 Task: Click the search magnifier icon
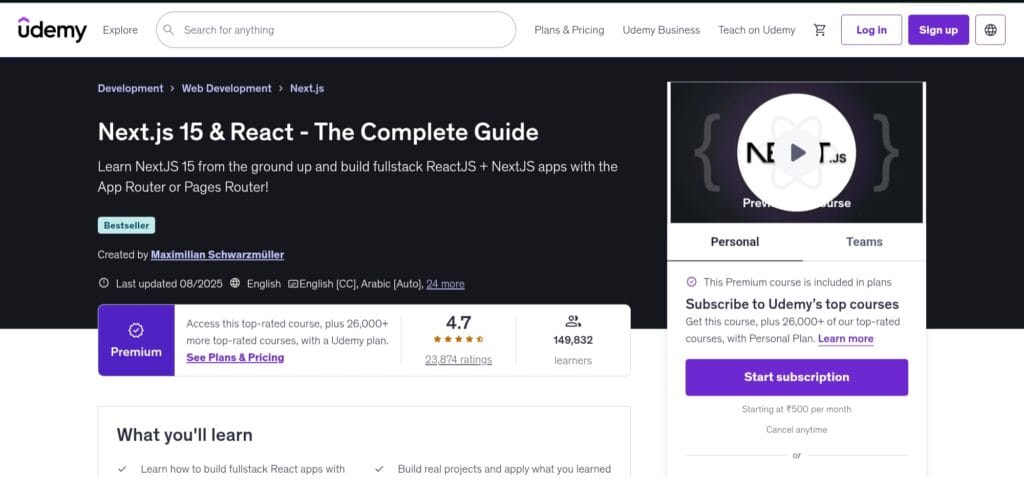(170, 30)
